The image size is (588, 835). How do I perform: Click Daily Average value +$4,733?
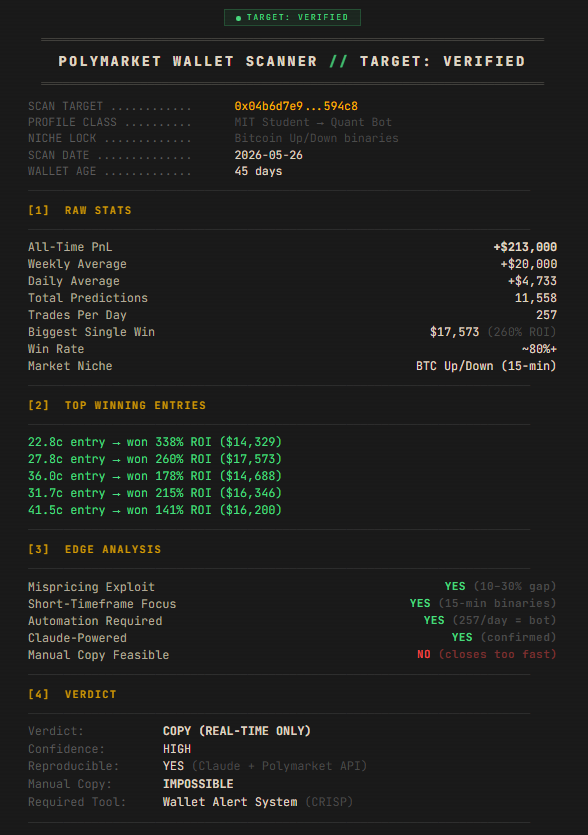(x=532, y=281)
